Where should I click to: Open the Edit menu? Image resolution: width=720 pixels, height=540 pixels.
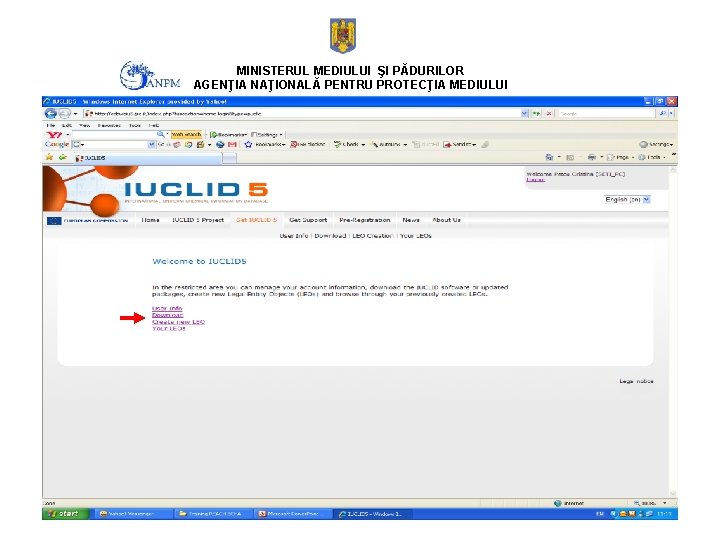67,125
